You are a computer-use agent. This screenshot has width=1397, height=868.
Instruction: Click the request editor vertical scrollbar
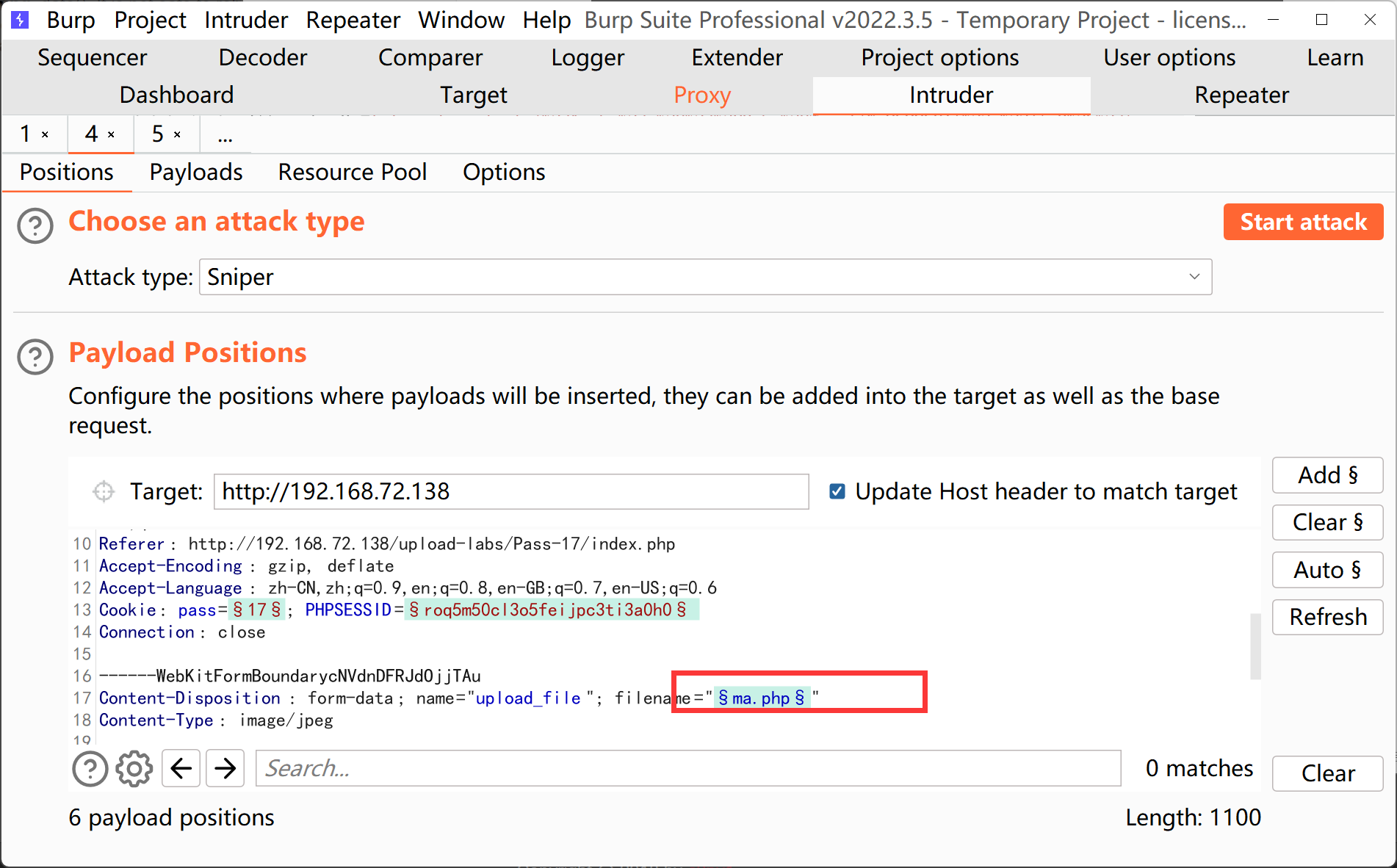point(1255,646)
